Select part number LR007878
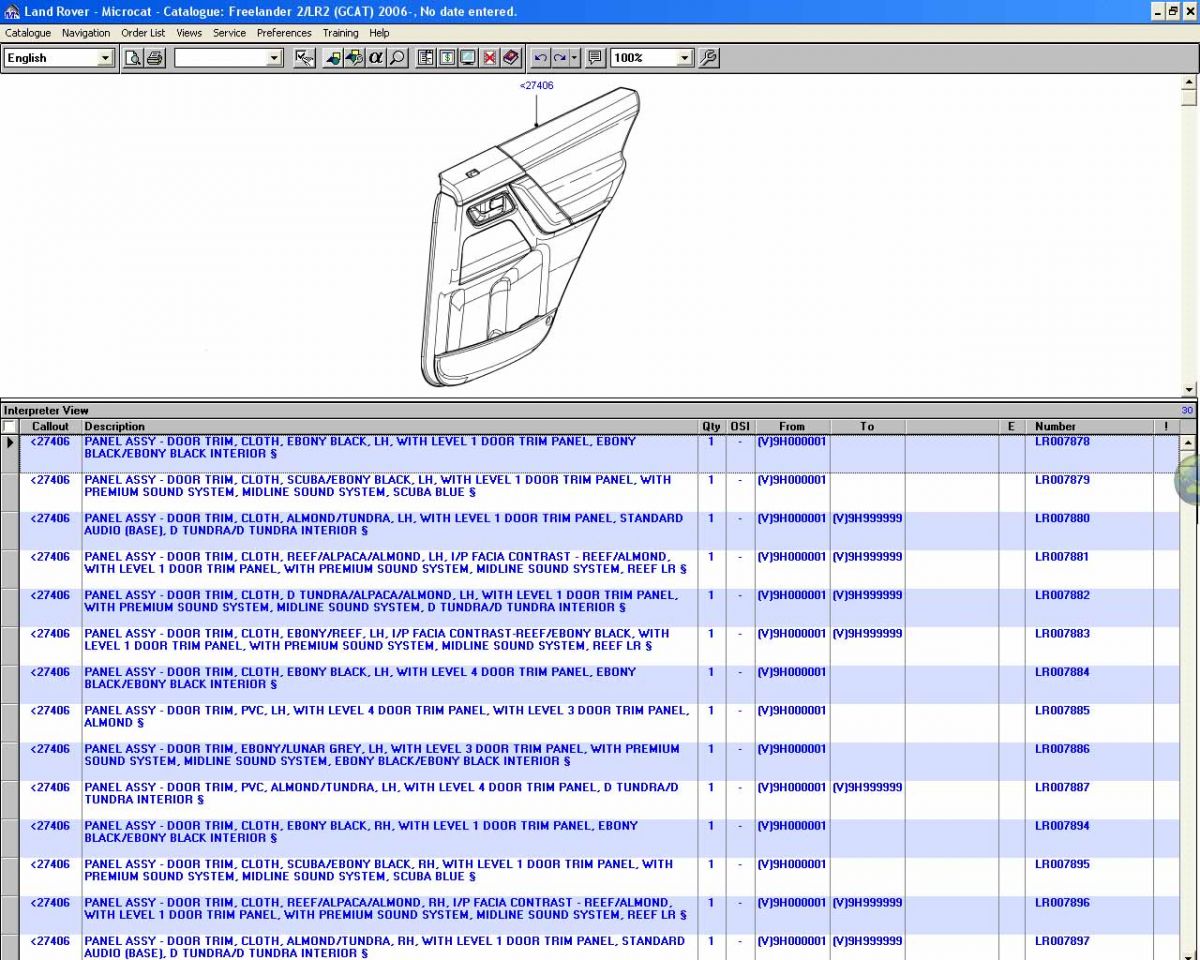This screenshot has width=1200, height=960. coord(1062,441)
